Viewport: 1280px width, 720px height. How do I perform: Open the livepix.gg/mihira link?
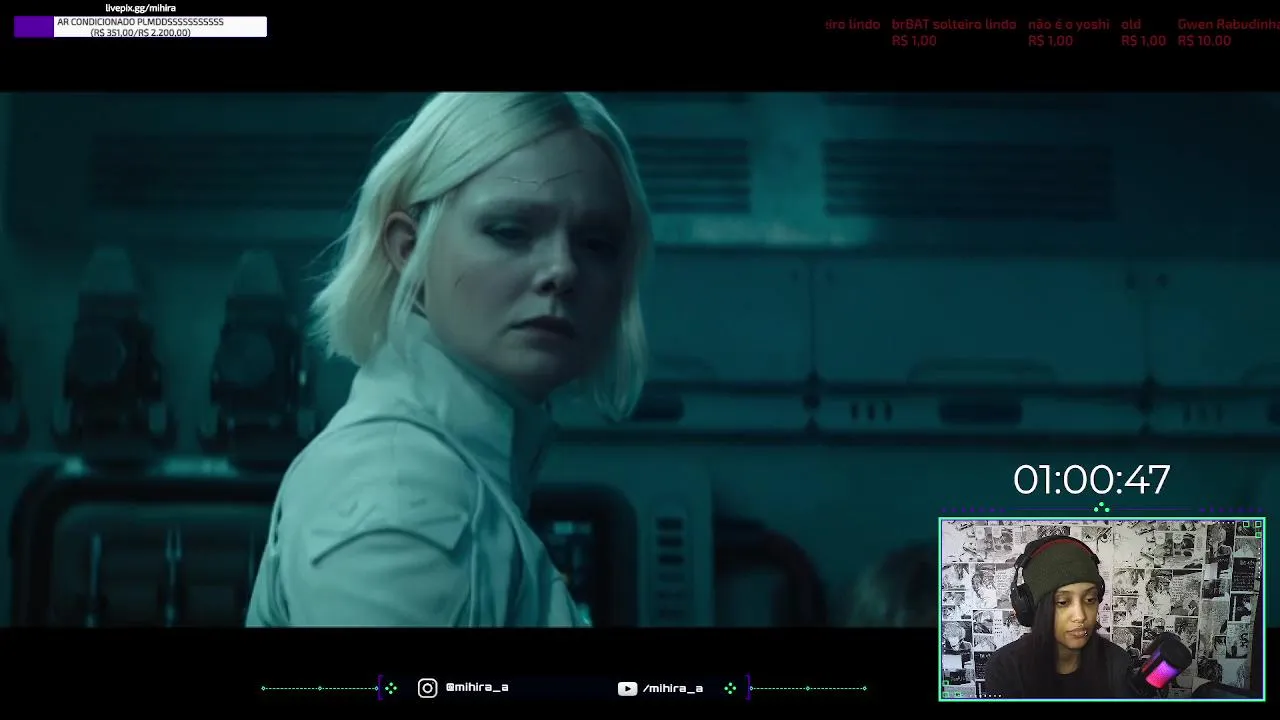(140, 8)
